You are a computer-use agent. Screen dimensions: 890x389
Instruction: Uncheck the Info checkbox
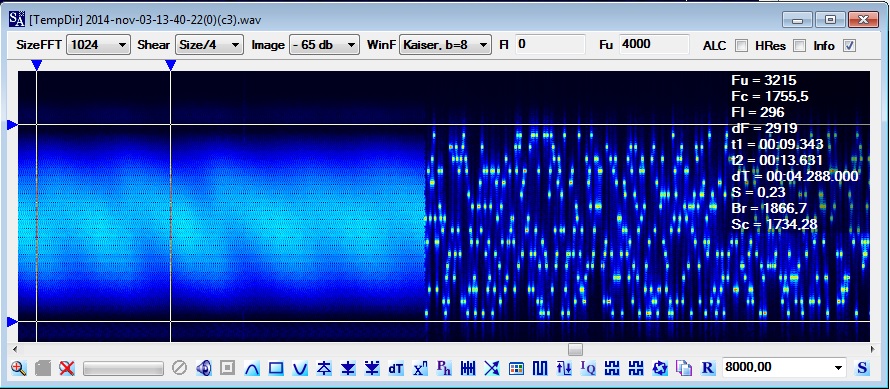pyautogui.click(x=850, y=46)
